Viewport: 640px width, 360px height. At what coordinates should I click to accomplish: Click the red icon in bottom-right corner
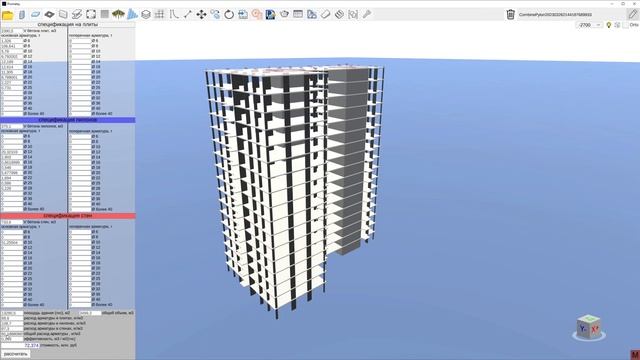click(635, 355)
